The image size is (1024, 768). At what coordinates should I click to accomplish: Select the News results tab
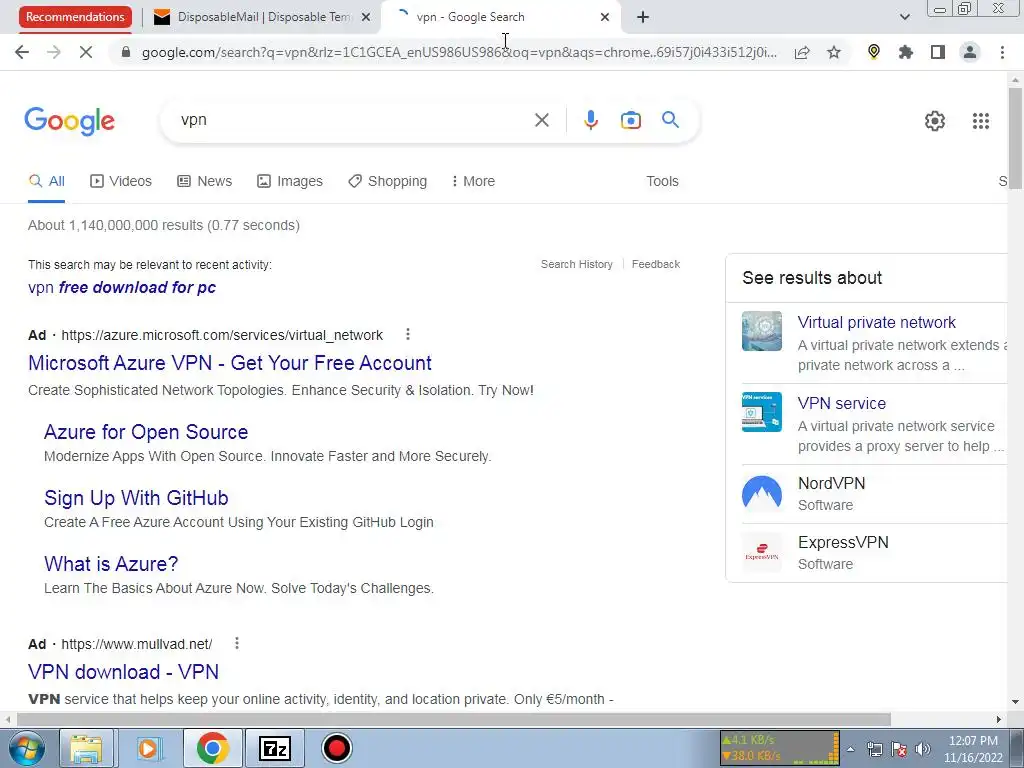(205, 181)
